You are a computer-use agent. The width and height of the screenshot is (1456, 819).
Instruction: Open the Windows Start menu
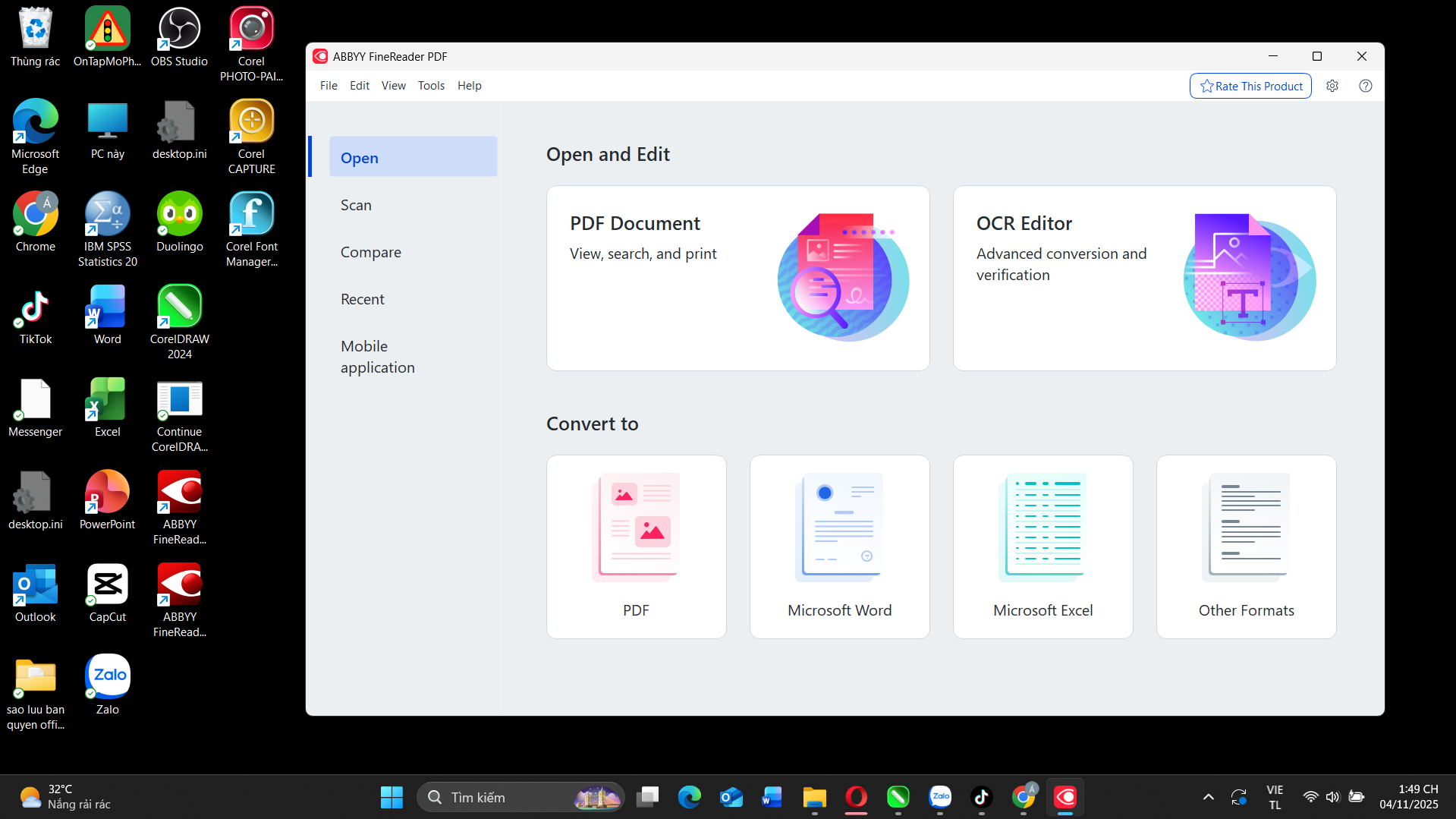(x=392, y=797)
